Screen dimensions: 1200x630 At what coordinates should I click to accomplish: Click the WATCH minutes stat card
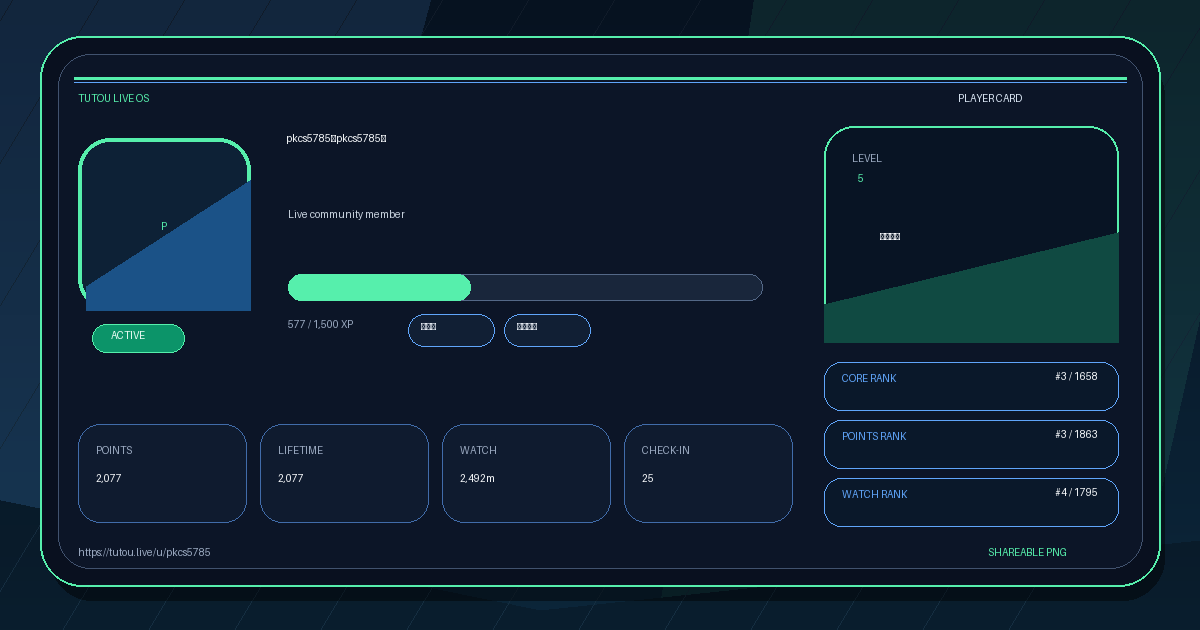(526, 473)
